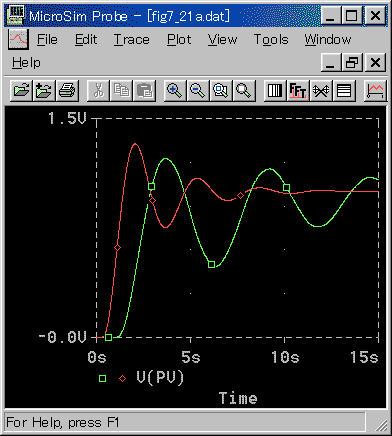Click the green square marker near 10s
The image size is (392, 436).
click(x=286, y=187)
